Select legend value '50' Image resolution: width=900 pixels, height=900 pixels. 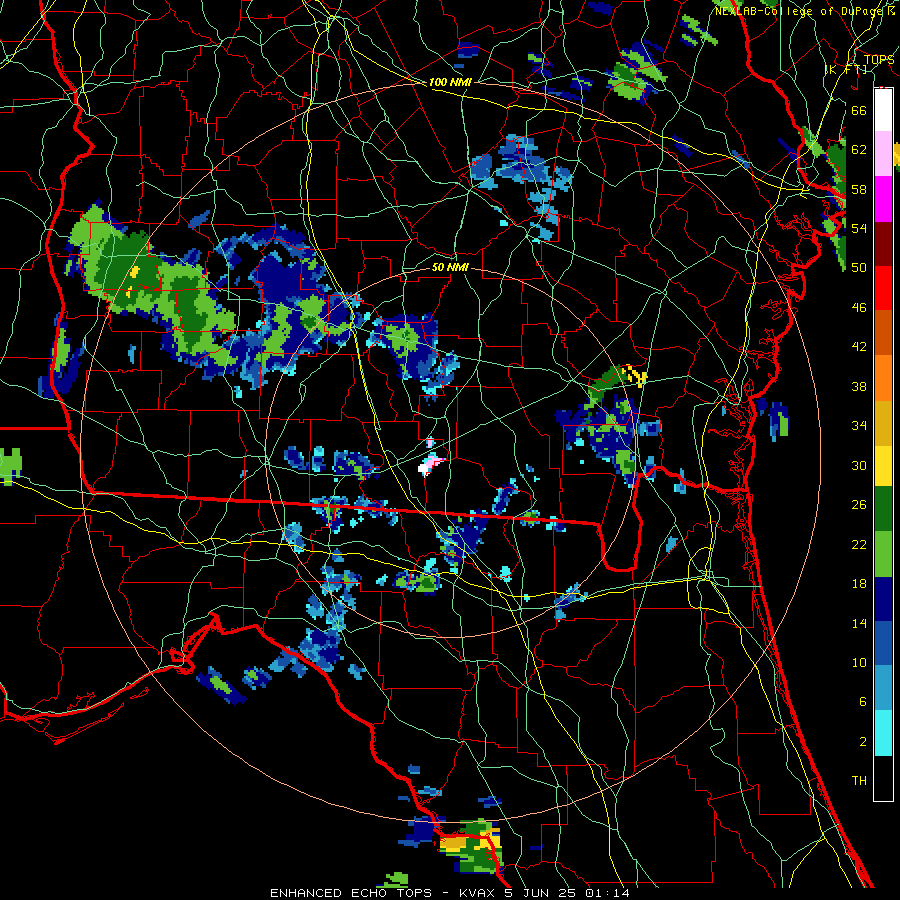click(x=859, y=267)
